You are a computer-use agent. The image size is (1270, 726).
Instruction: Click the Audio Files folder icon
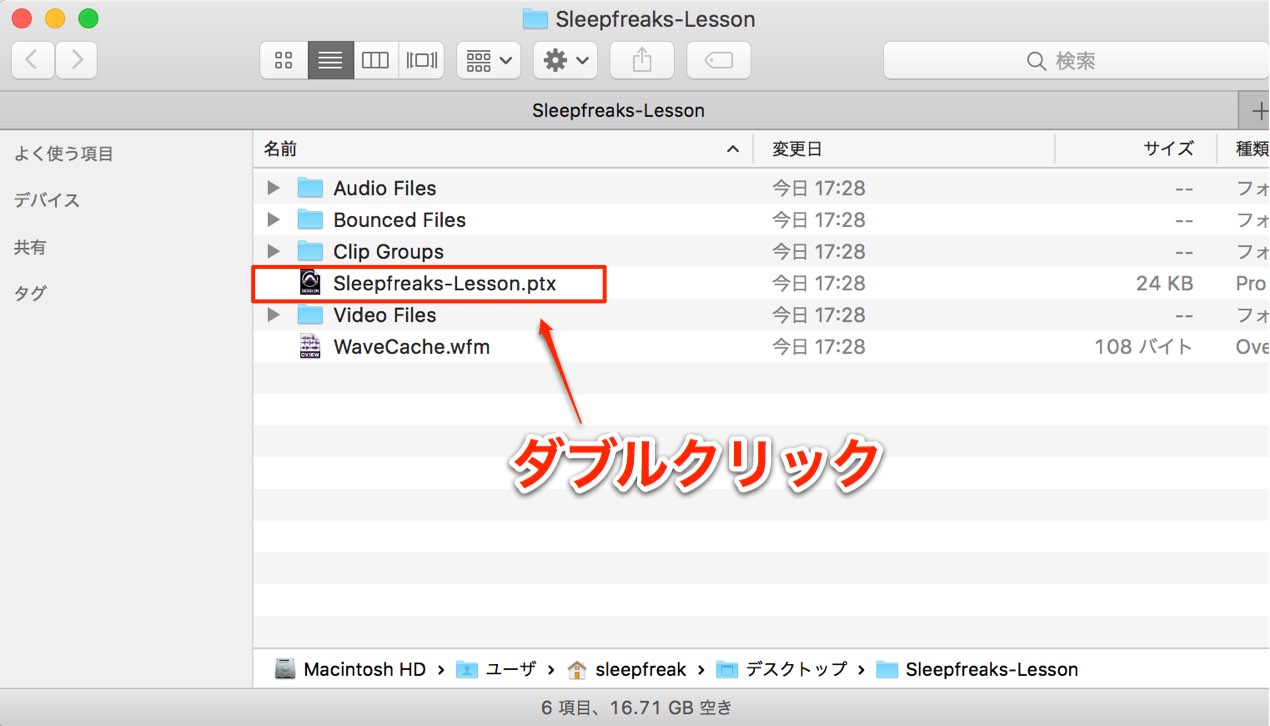(310, 188)
